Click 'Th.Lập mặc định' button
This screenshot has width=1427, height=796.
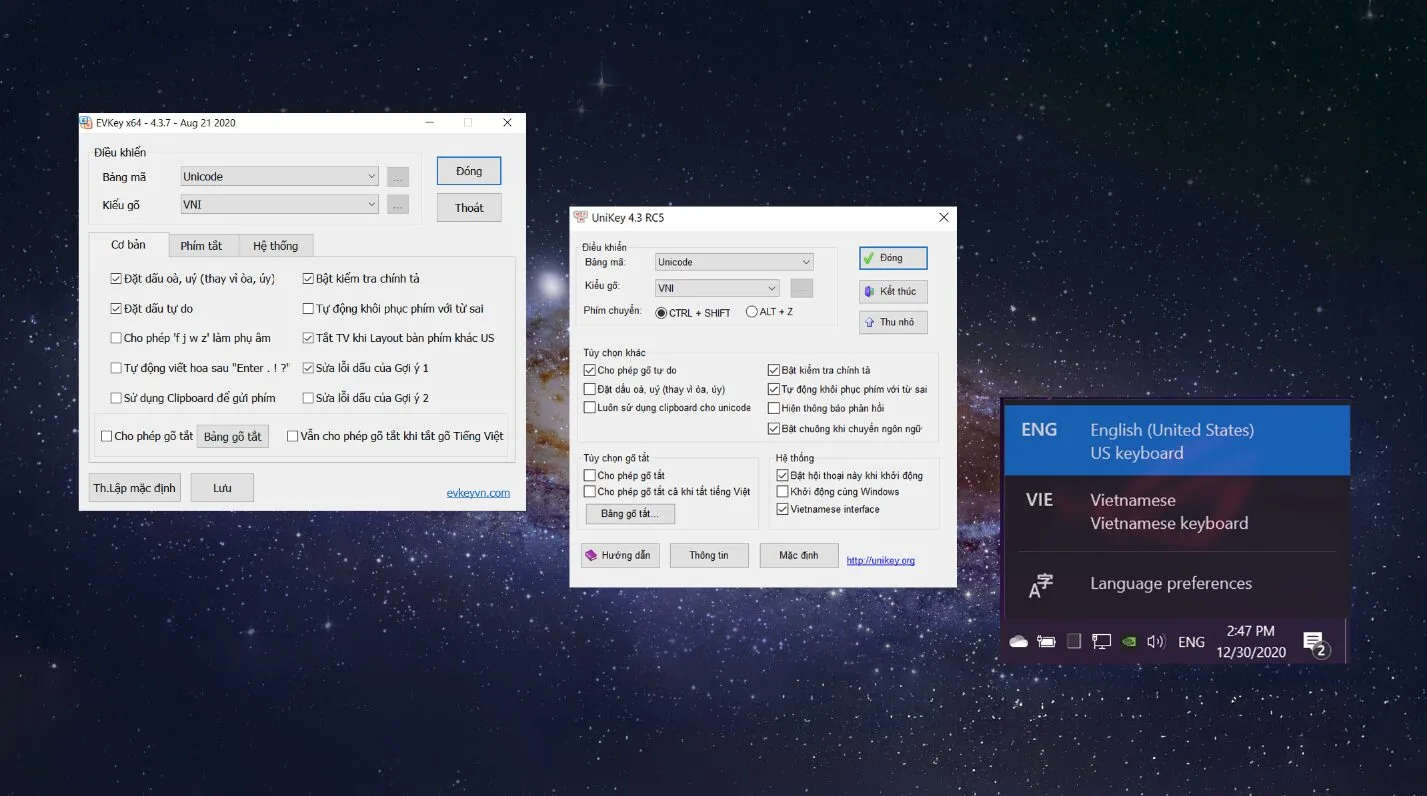click(134, 488)
